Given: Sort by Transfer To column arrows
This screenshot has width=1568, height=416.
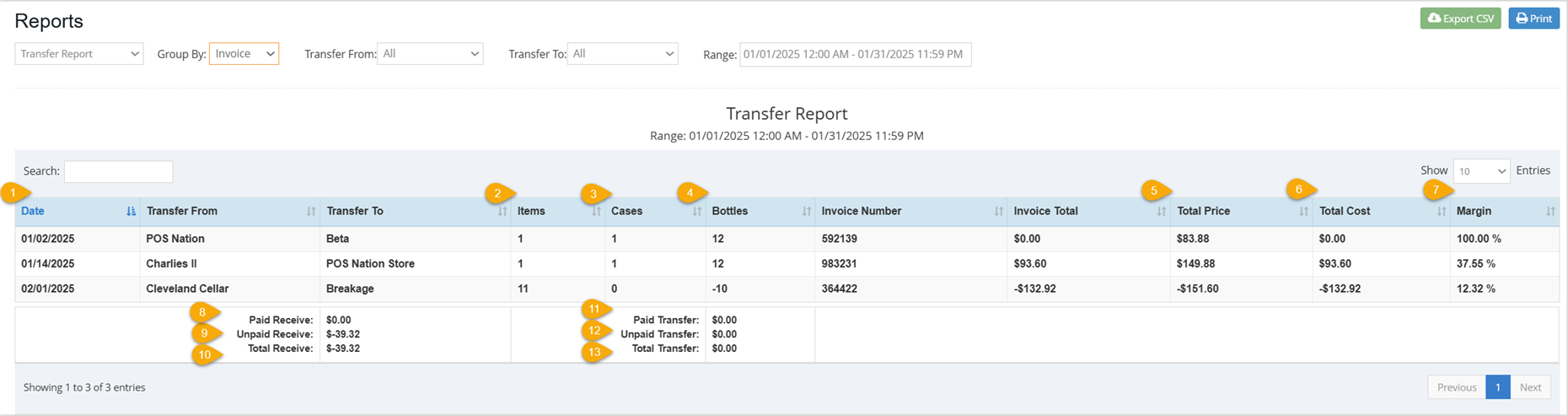Looking at the screenshot, I should point(502,212).
